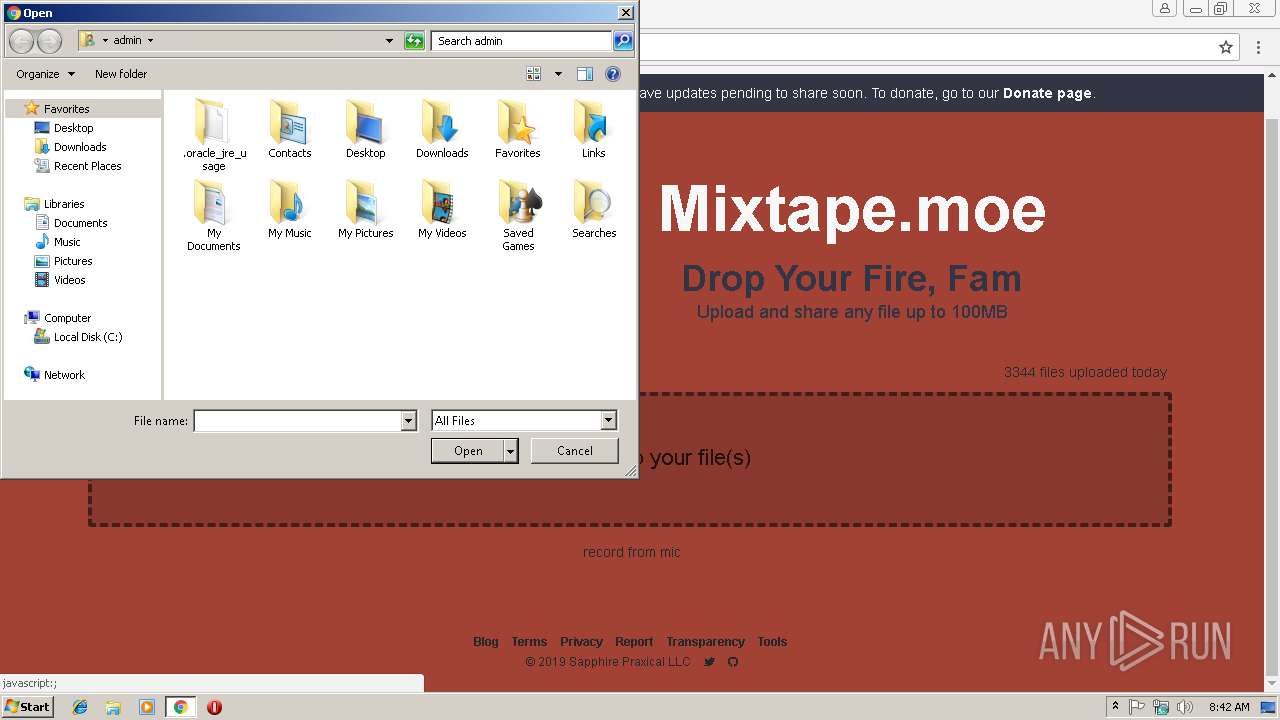Focus the File name text field

click(x=298, y=421)
